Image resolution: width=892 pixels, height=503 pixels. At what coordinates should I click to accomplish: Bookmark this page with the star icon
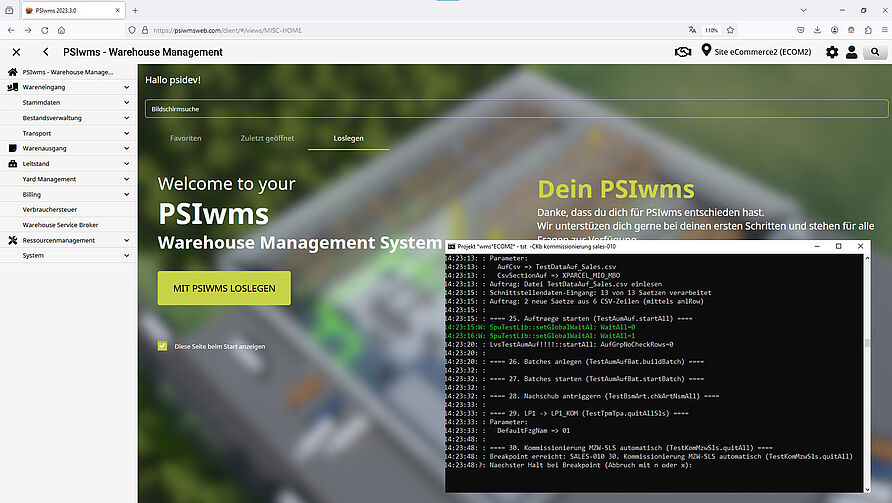click(x=730, y=30)
